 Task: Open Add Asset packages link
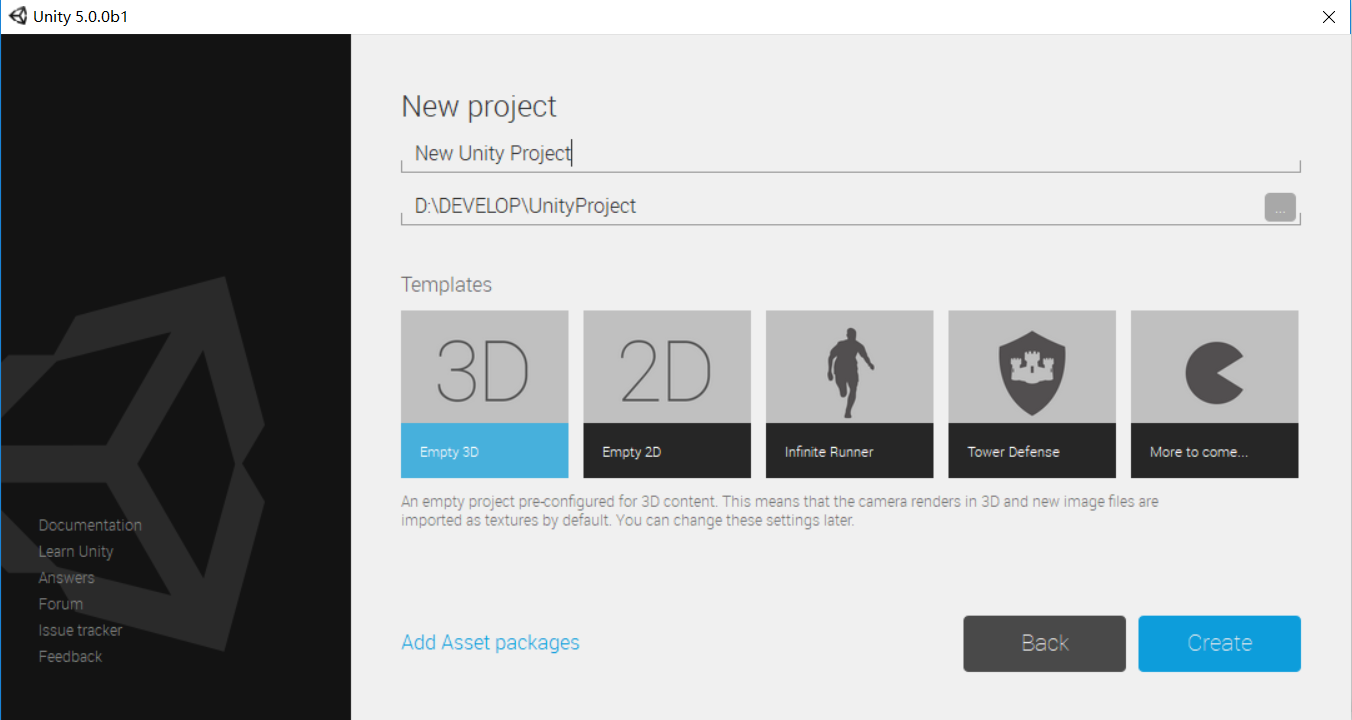tap(490, 642)
